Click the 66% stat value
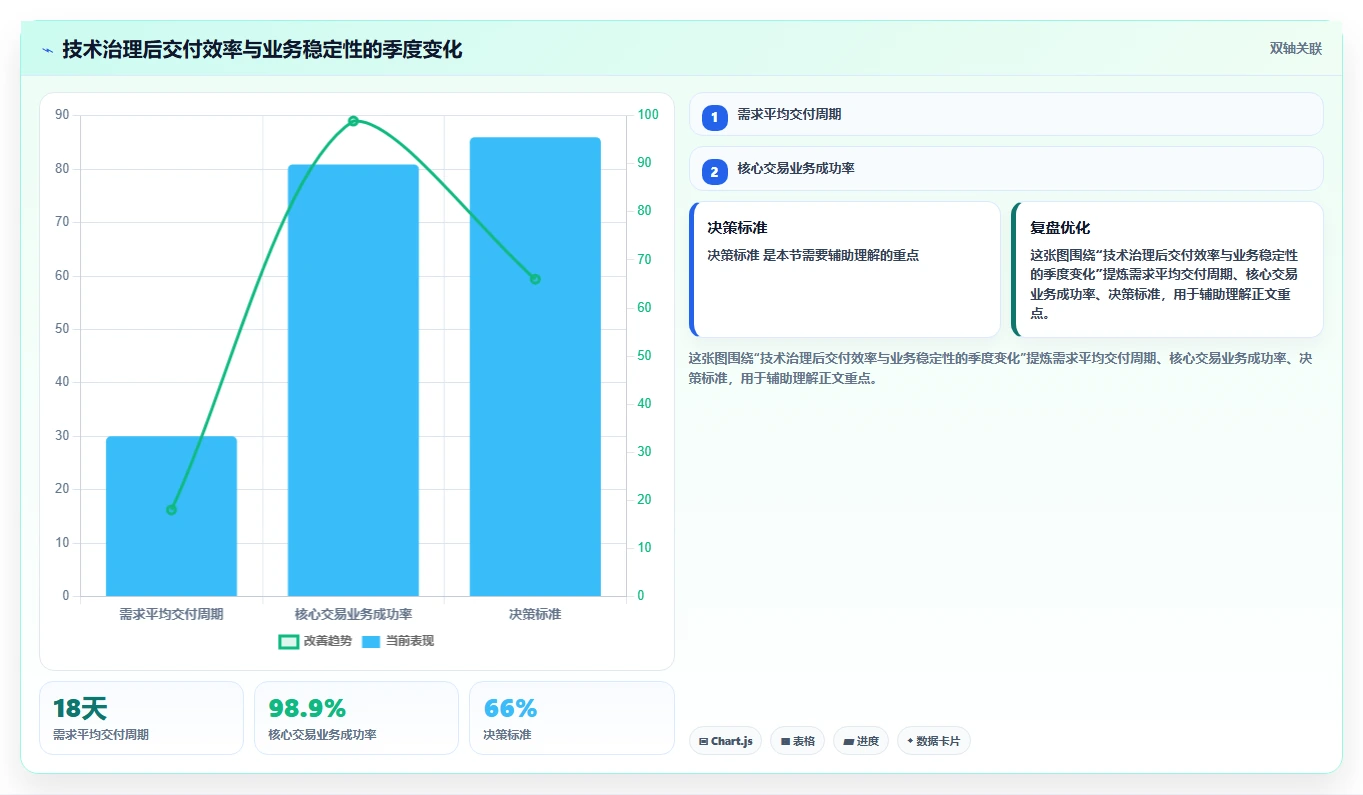1363x795 pixels. (510, 709)
